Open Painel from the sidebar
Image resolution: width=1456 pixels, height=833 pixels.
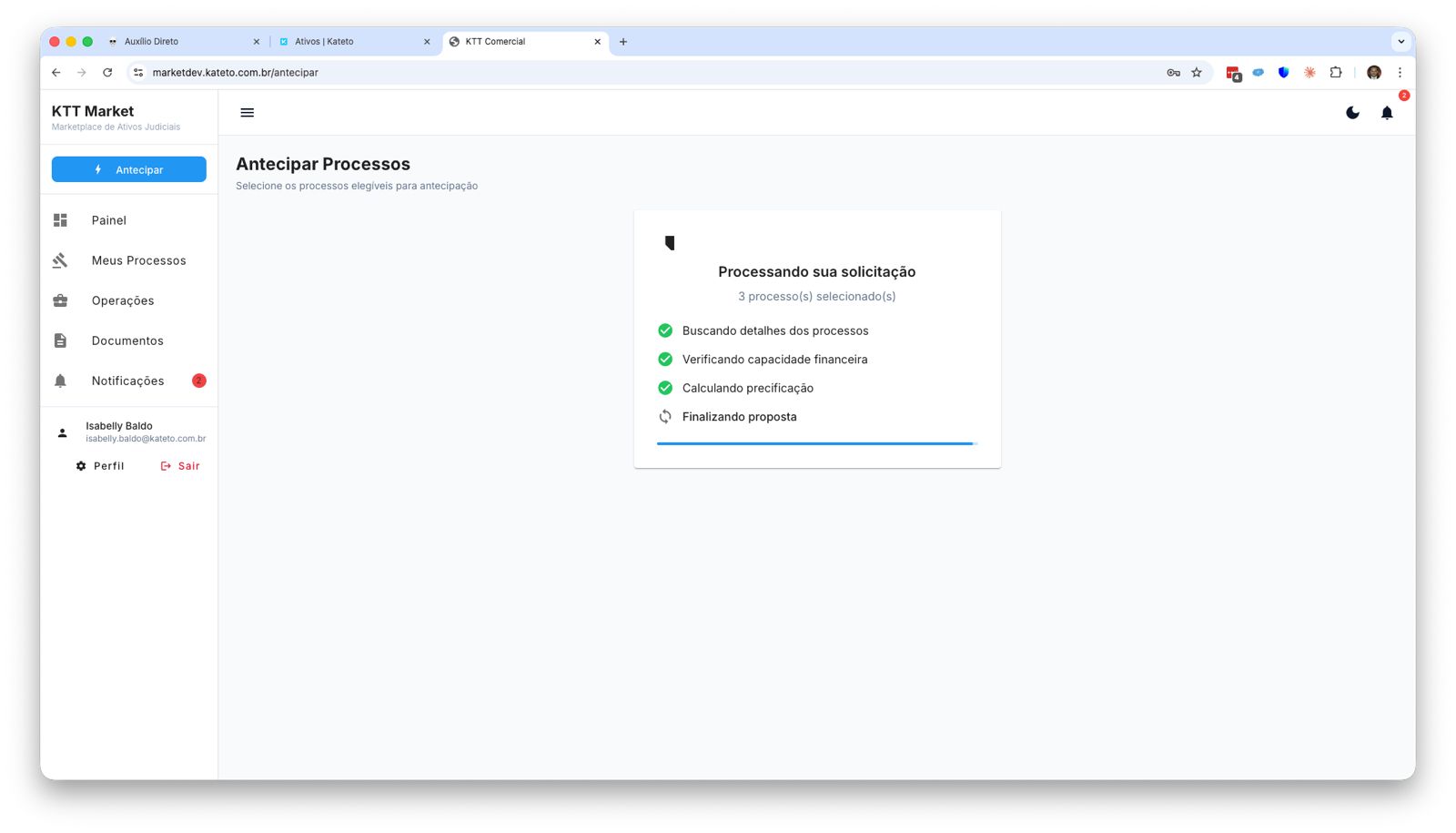coord(108,220)
